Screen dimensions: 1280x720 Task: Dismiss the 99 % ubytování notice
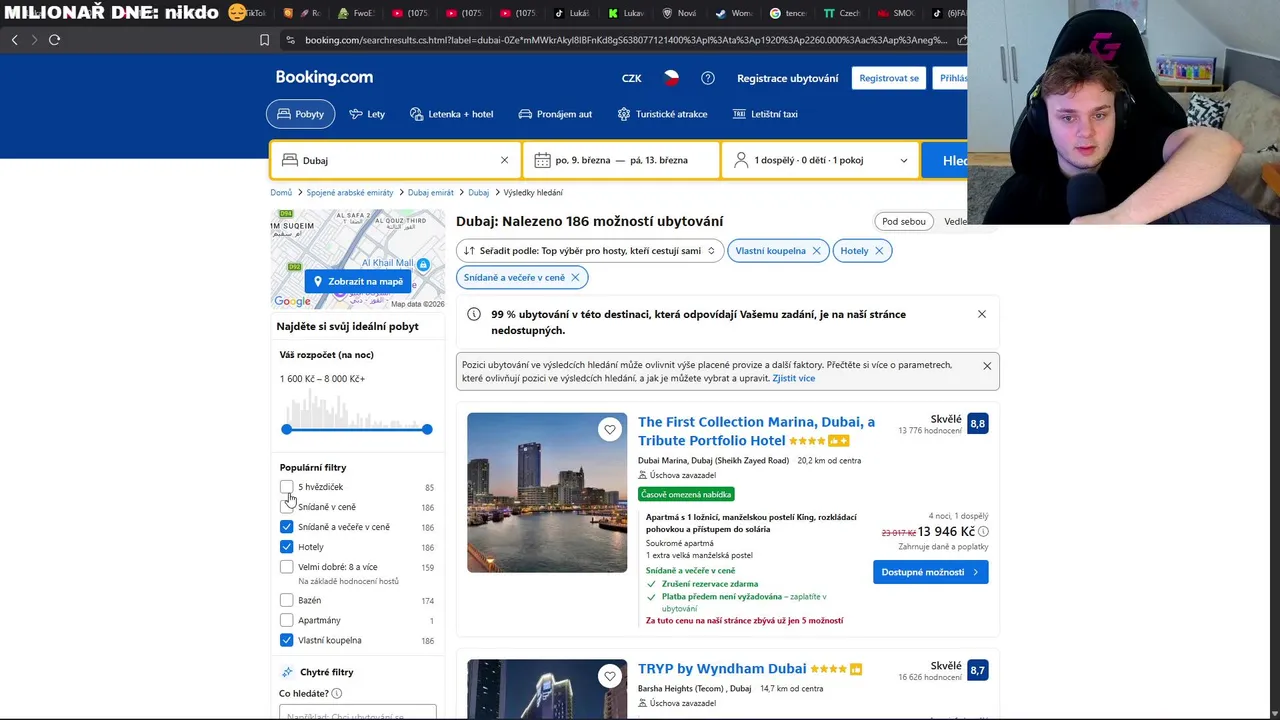(981, 314)
